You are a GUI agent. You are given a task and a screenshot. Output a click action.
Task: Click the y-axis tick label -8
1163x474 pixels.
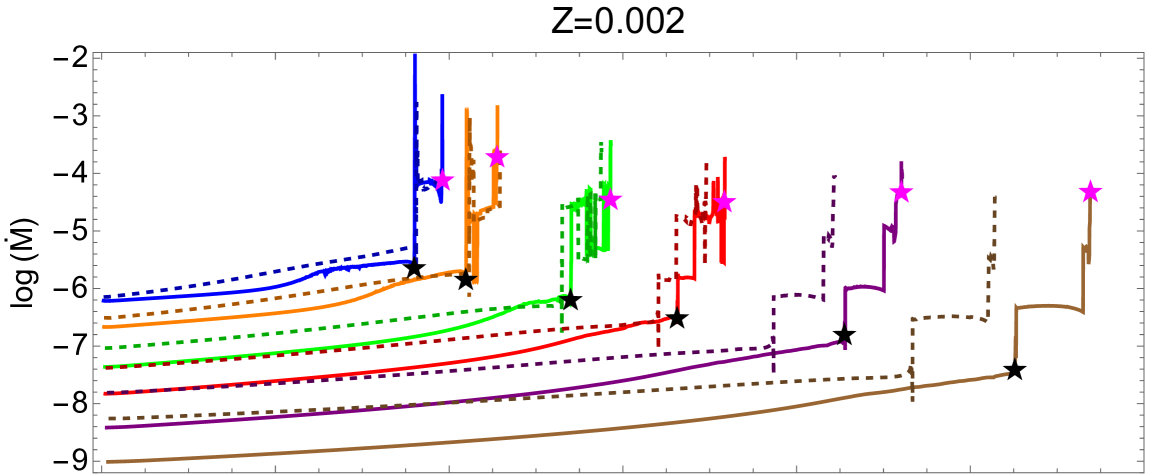[71, 404]
